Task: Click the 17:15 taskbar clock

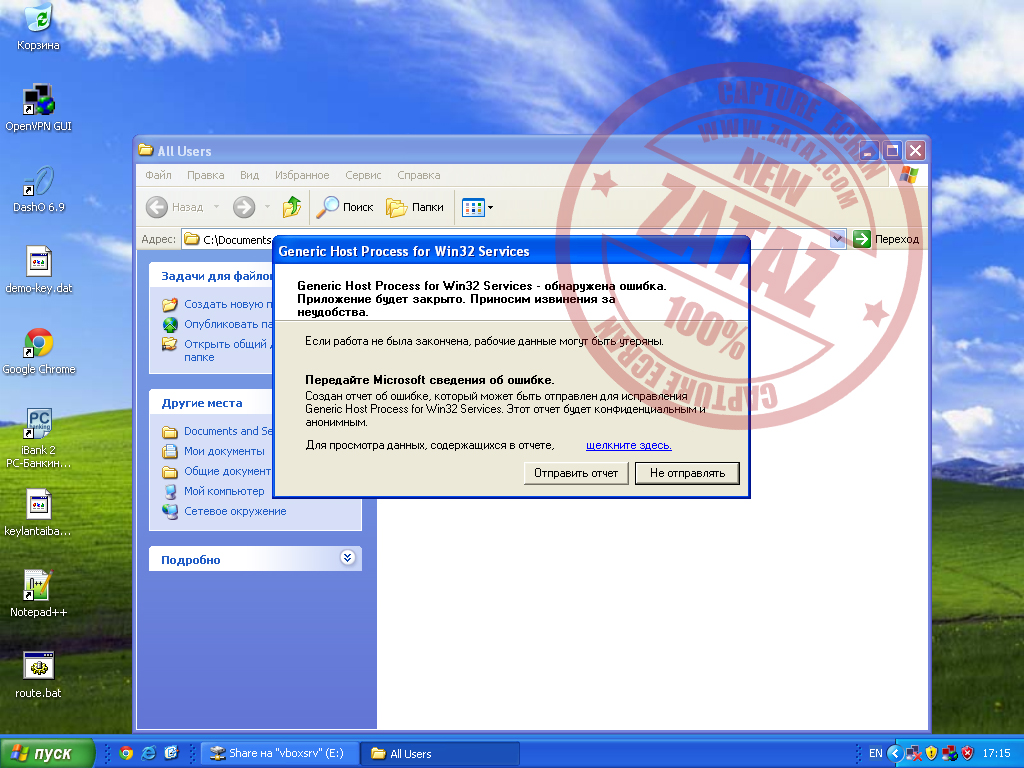Action: click(997, 754)
